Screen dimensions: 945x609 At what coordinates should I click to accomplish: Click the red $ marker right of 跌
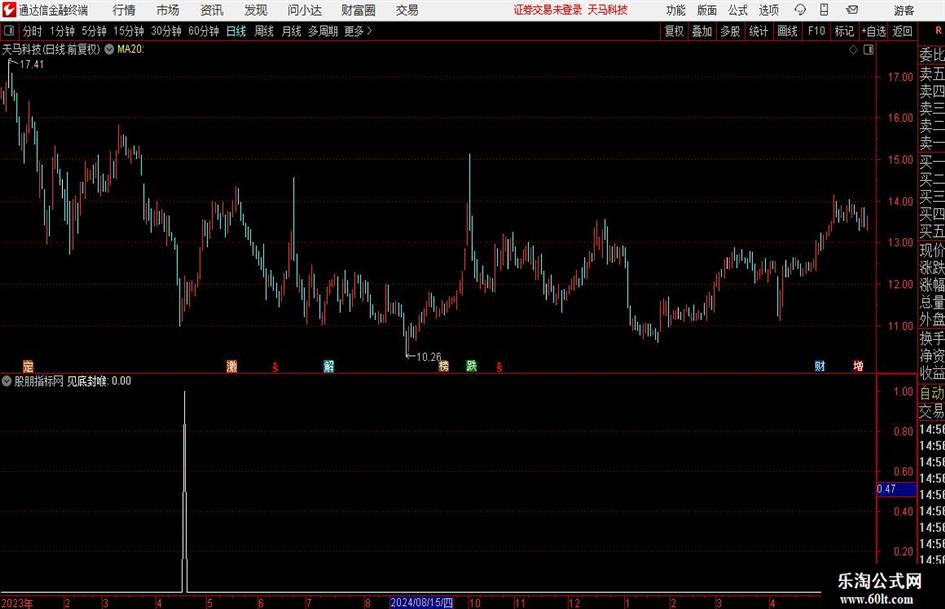499,367
